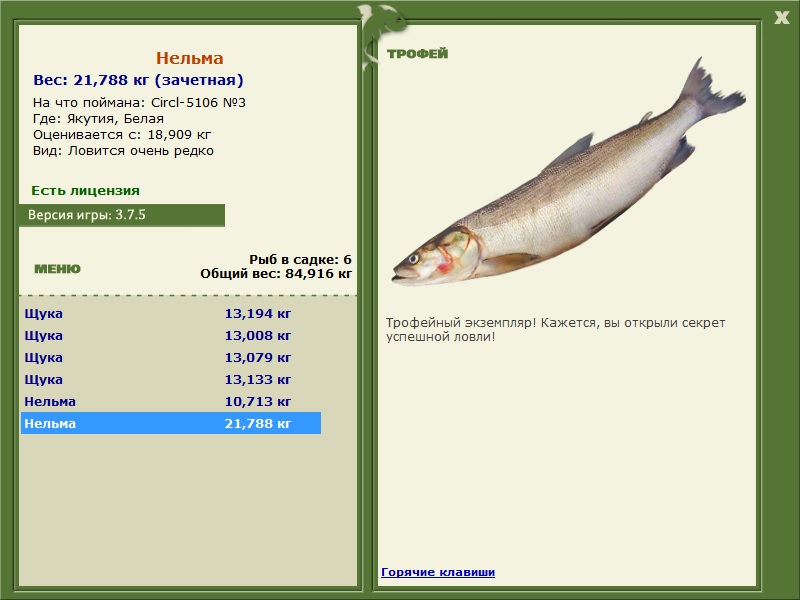Click the Вид: Ловится очень редко line
Image resolution: width=800 pixels, height=600 pixels.
123,151
